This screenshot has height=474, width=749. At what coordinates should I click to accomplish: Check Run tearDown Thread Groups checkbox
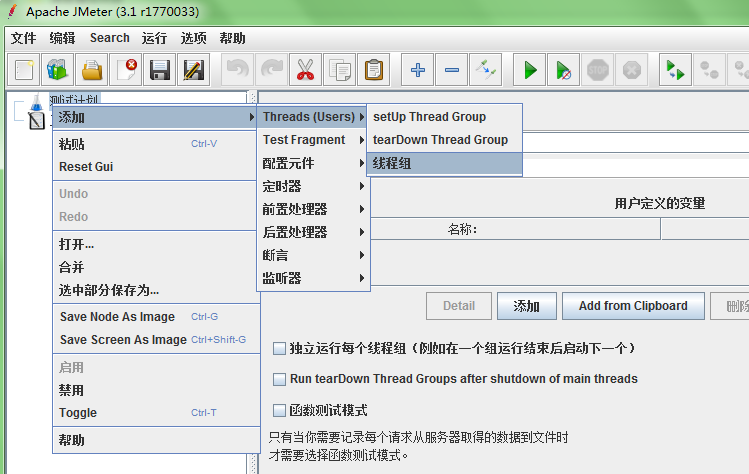(279, 379)
